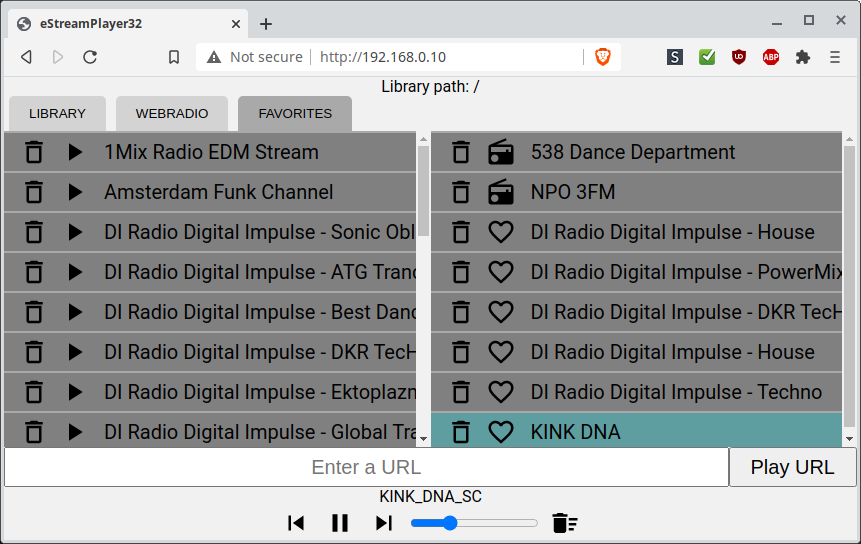
Task: Select 1Mix Radio EDM Stream name
Action: (x=211, y=152)
